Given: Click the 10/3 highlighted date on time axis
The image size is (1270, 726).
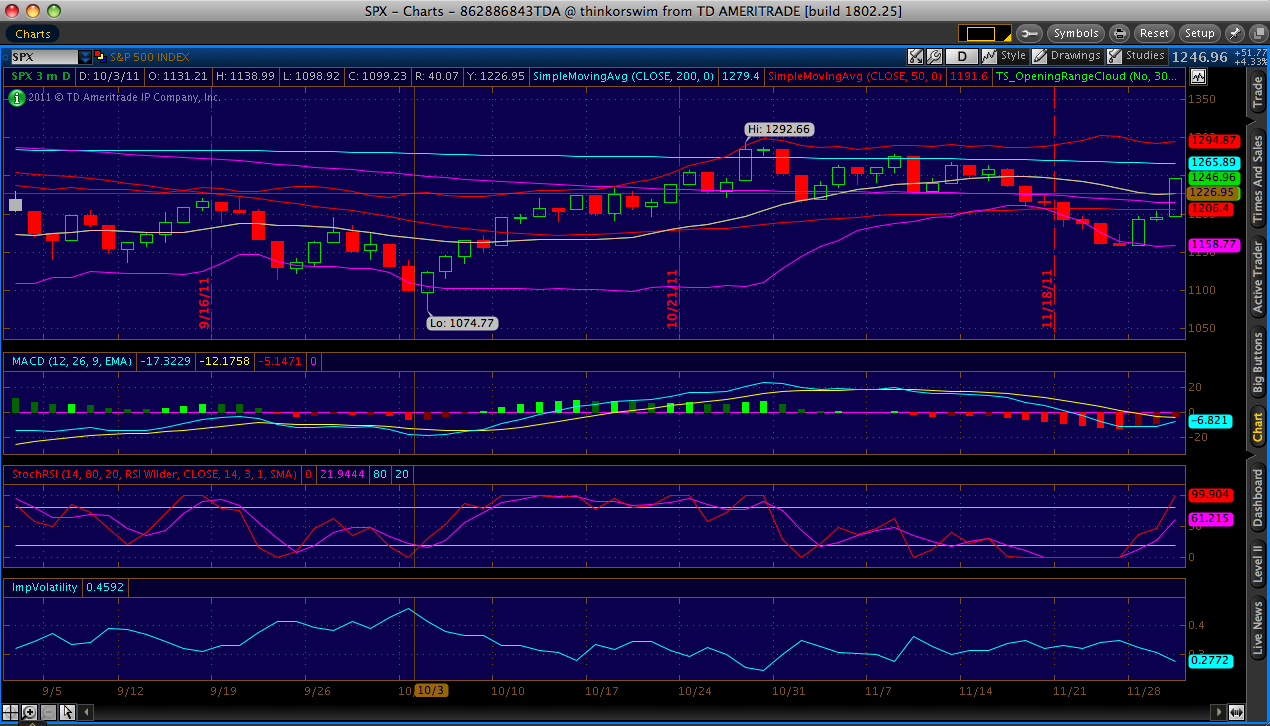Looking at the screenshot, I should pos(430,691).
